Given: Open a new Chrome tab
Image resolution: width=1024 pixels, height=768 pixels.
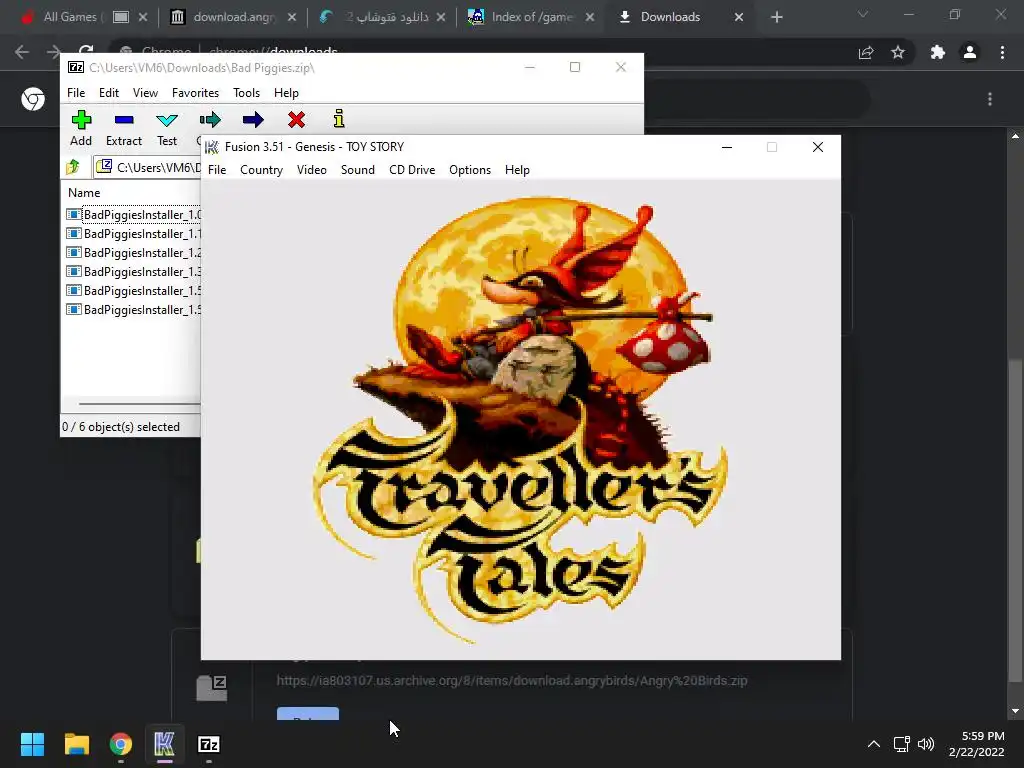Looking at the screenshot, I should 776,17.
